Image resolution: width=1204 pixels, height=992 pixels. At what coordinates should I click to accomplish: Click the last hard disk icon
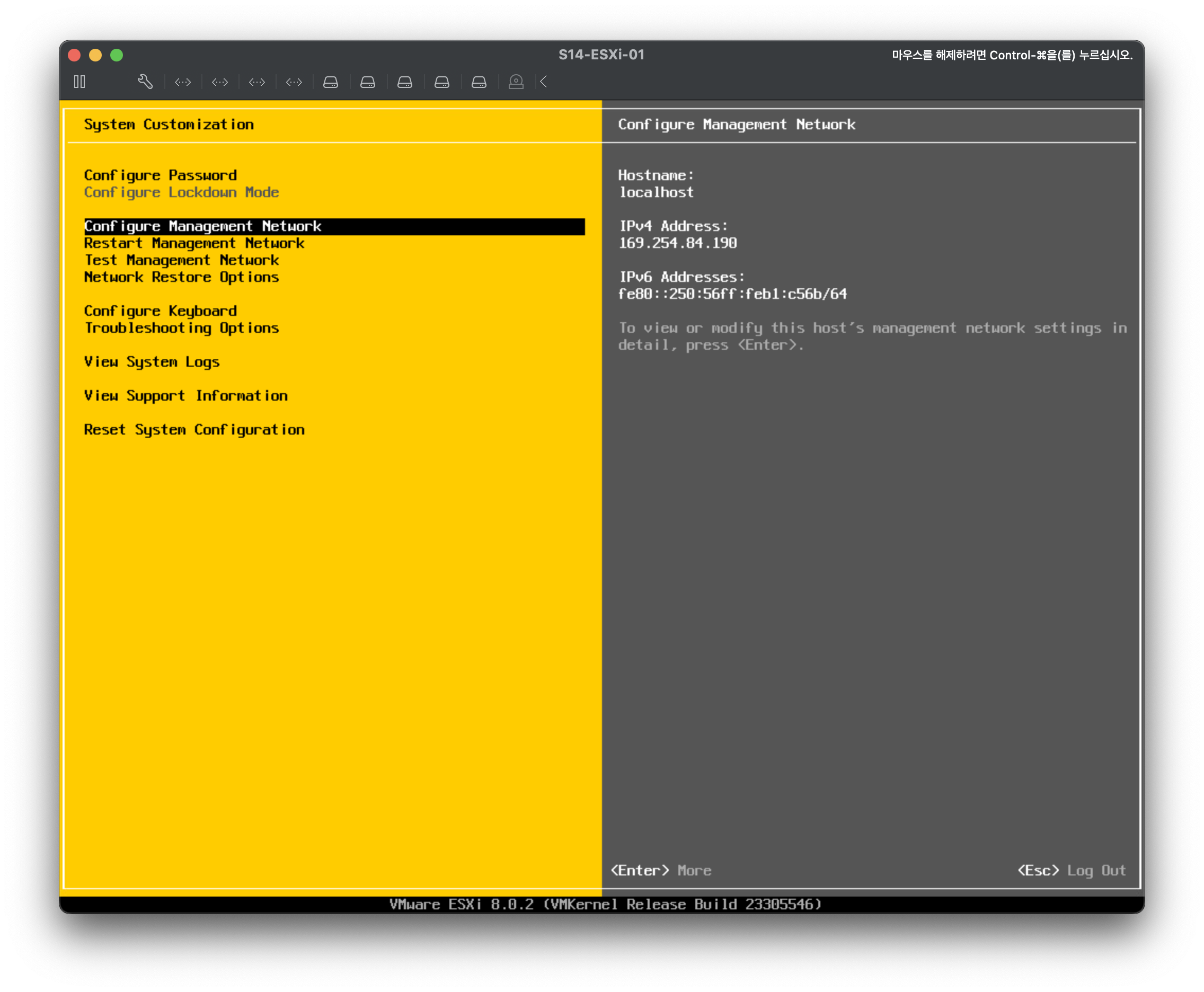pos(479,82)
